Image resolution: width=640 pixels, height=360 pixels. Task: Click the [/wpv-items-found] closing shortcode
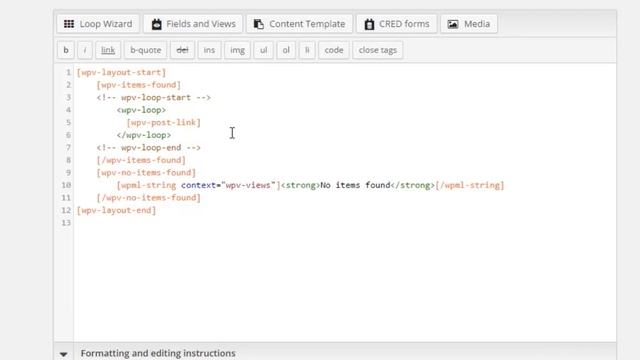pos(141,160)
